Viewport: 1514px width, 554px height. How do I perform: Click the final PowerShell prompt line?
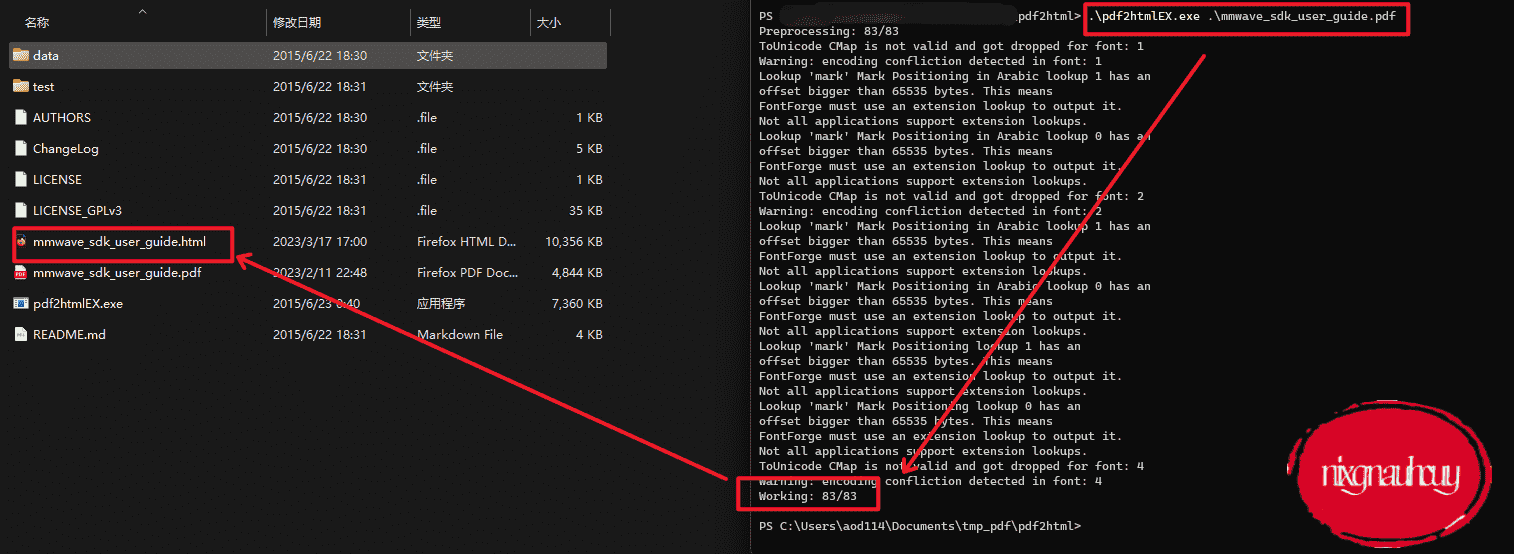pos(920,527)
